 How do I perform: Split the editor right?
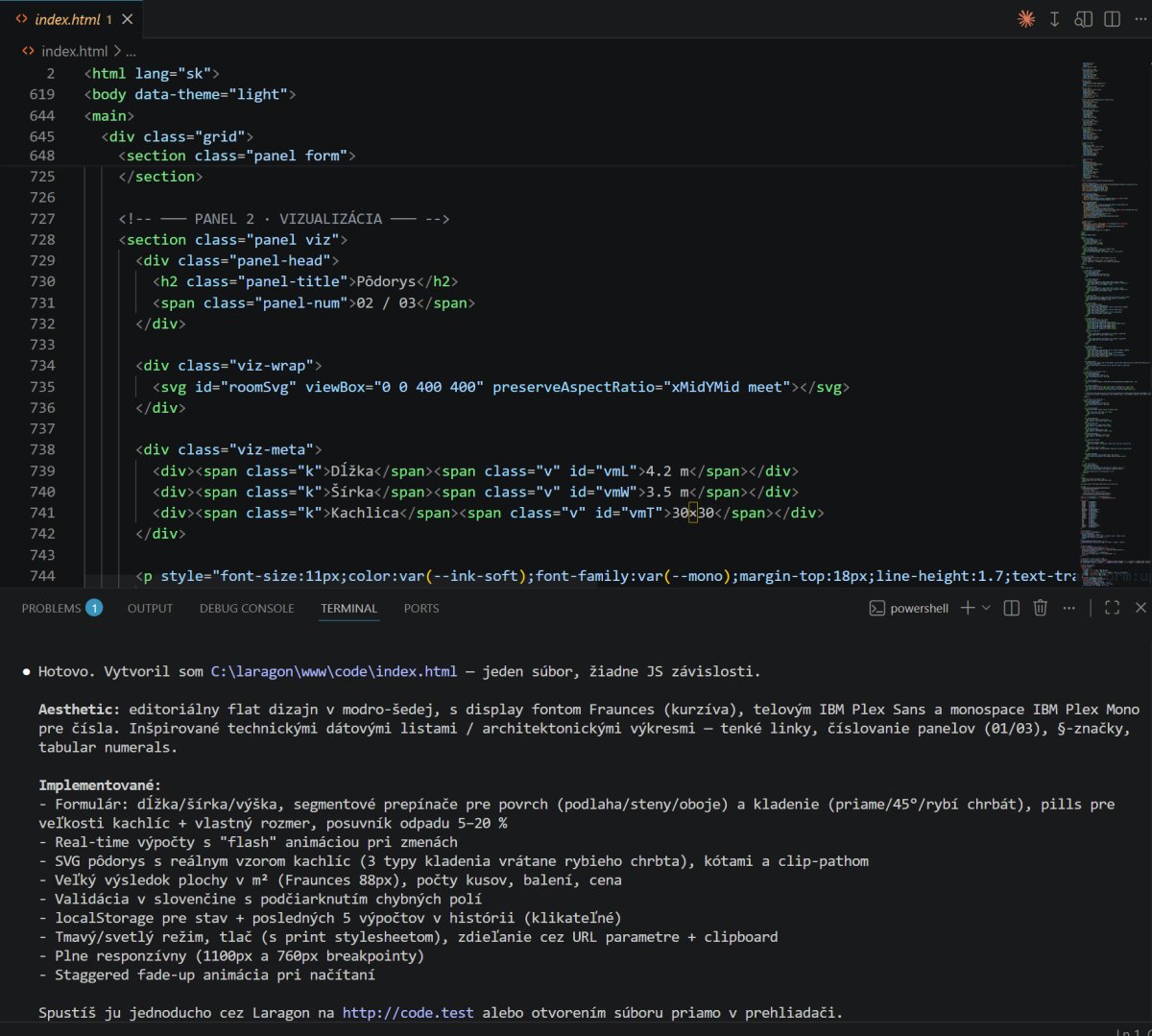tap(1112, 19)
